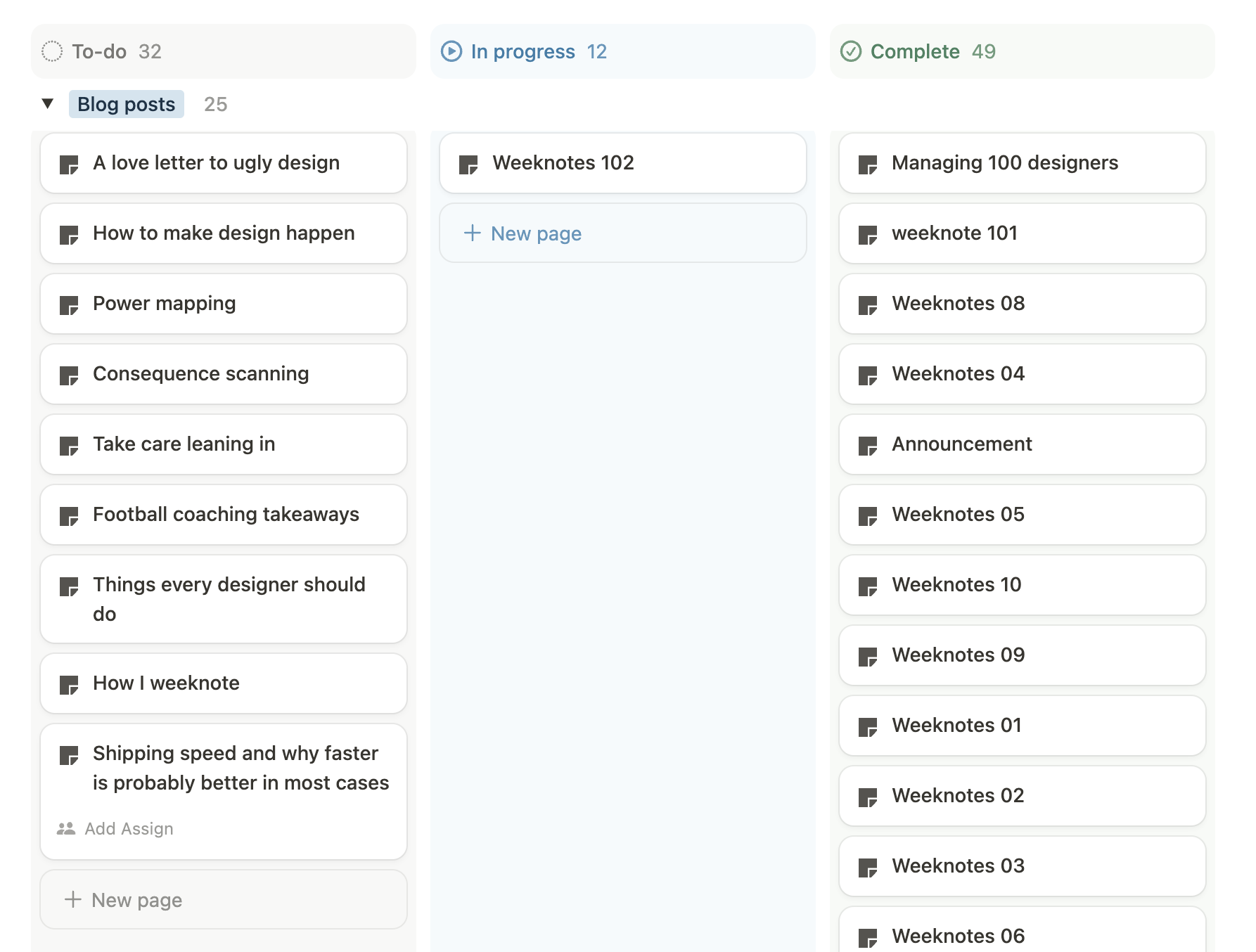Click the page icon beside Weeknotes 102
The width and height of the screenshot is (1256, 952).
(468, 165)
